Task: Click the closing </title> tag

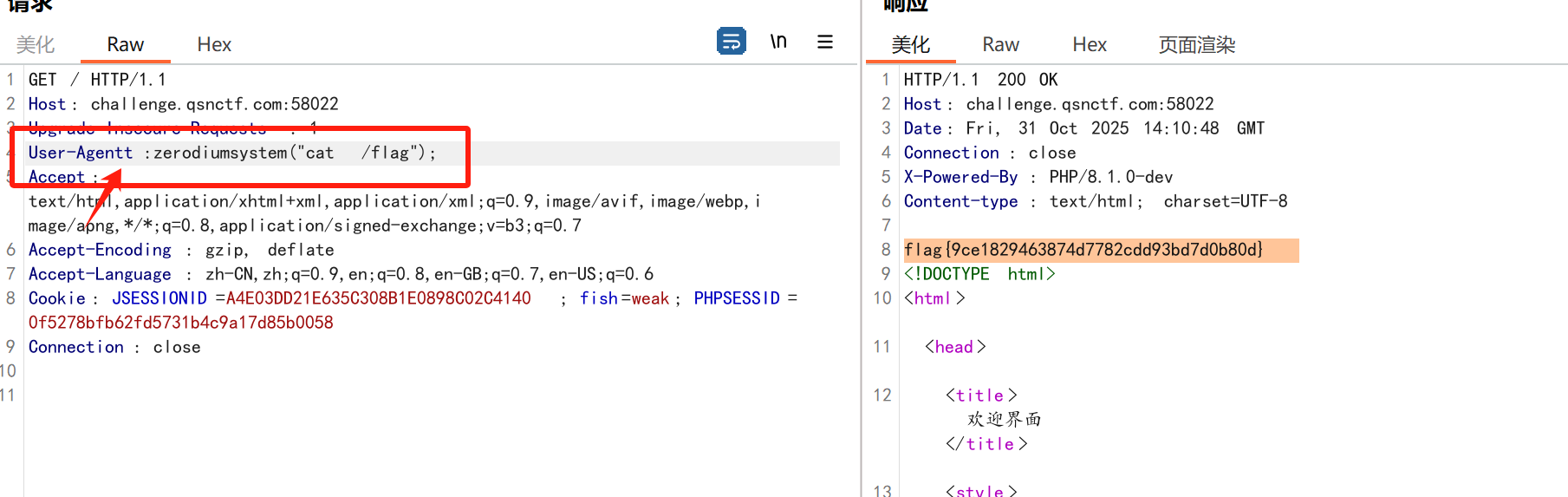Action: (x=986, y=444)
